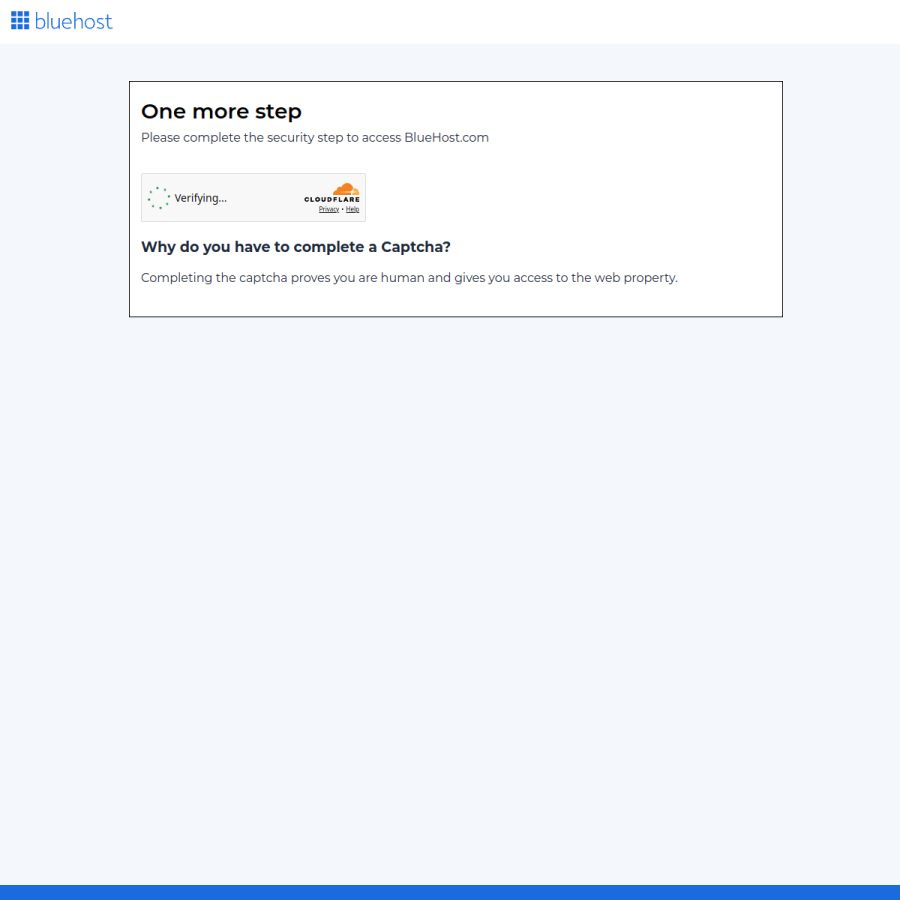
Task: Click the "Verifying..." status text
Action: pyautogui.click(x=200, y=198)
